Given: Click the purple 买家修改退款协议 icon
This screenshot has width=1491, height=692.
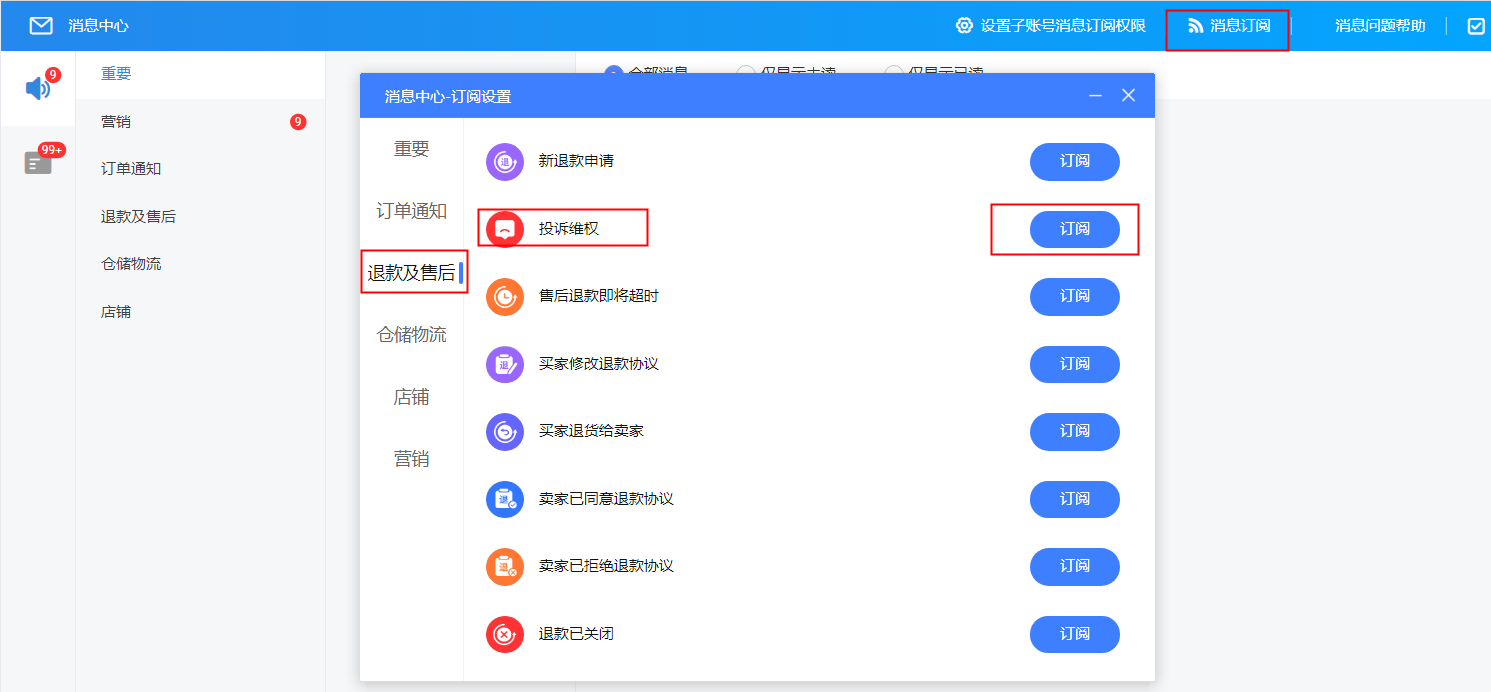Looking at the screenshot, I should click(x=505, y=364).
